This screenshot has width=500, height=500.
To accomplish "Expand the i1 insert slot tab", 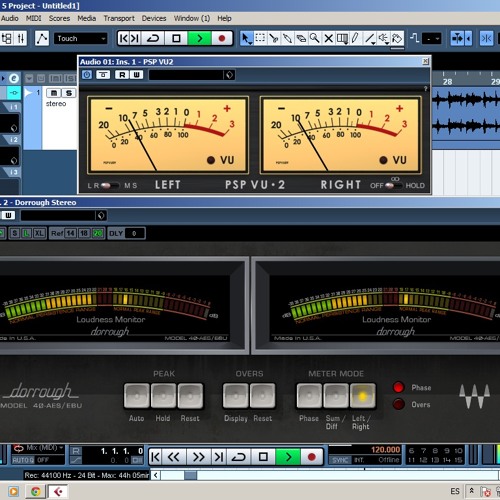I will 12,107.
